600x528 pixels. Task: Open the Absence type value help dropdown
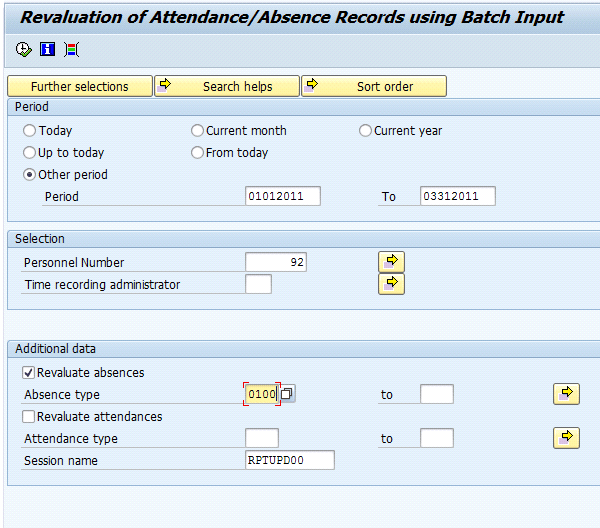287,394
